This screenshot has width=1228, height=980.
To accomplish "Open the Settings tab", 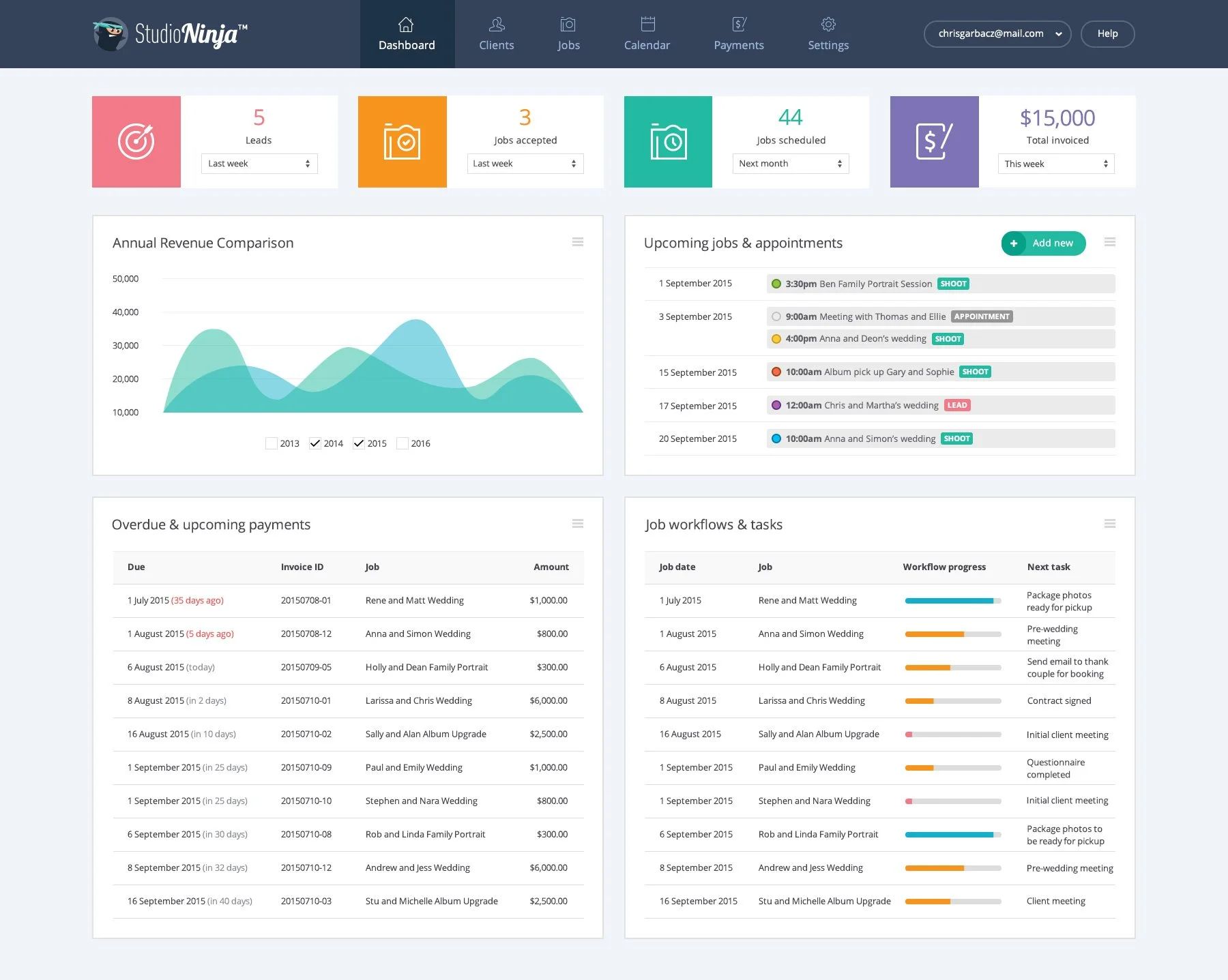I will pyautogui.click(x=828, y=34).
